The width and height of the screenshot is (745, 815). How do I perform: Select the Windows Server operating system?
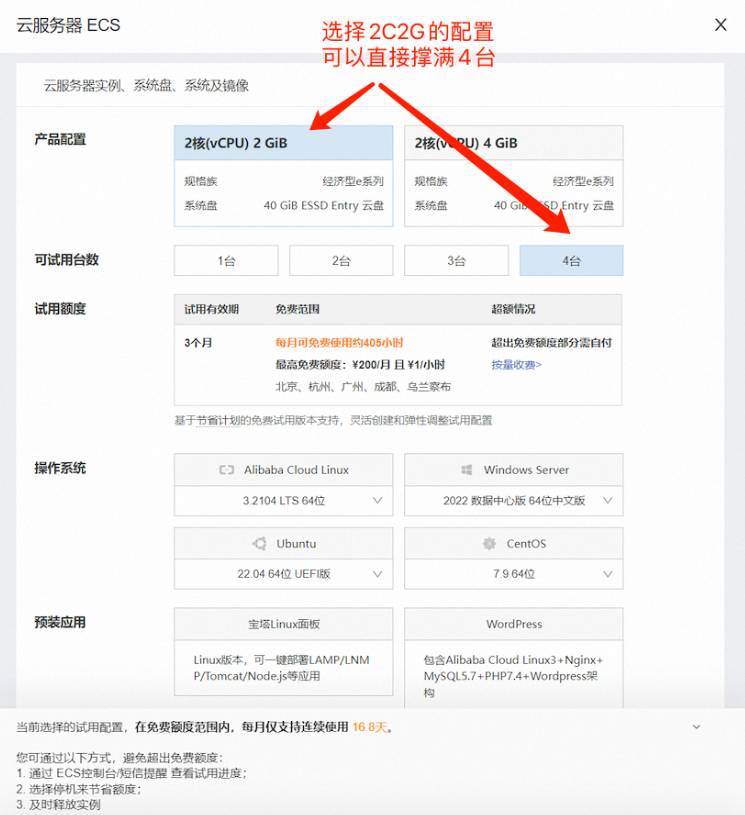[514, 470]
